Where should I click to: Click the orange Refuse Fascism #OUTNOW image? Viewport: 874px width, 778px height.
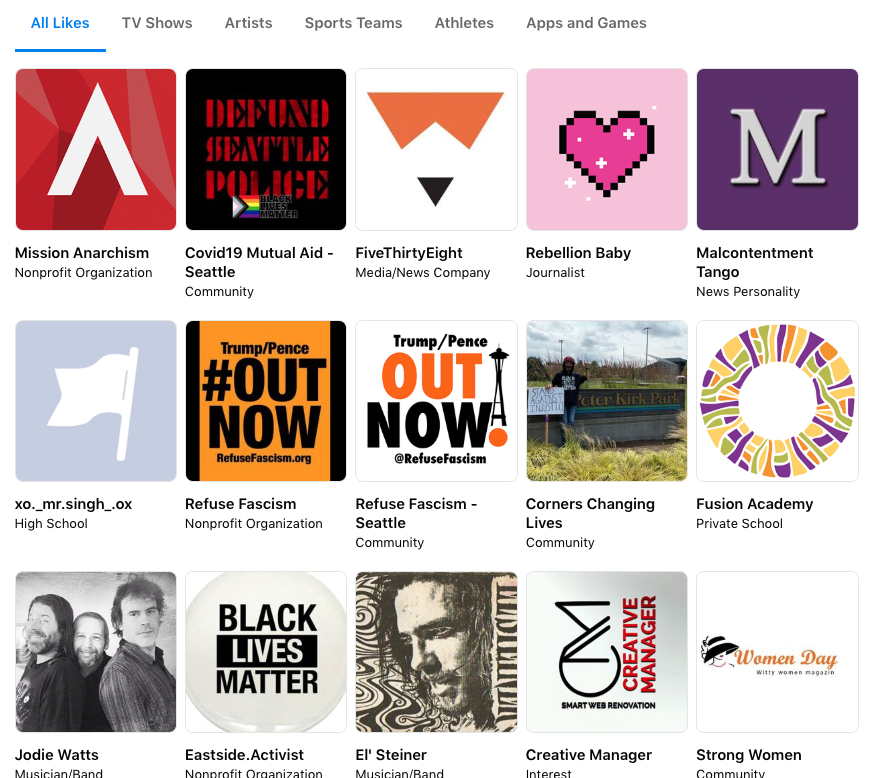[266, 401]
